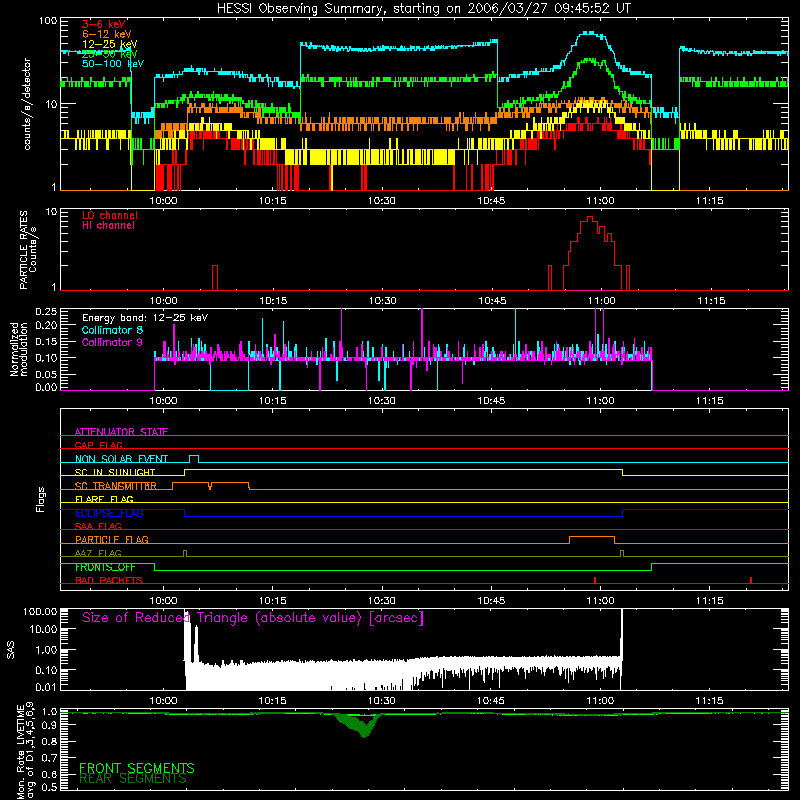Select the 'Collimator 8' legend label

click(112, 330)
